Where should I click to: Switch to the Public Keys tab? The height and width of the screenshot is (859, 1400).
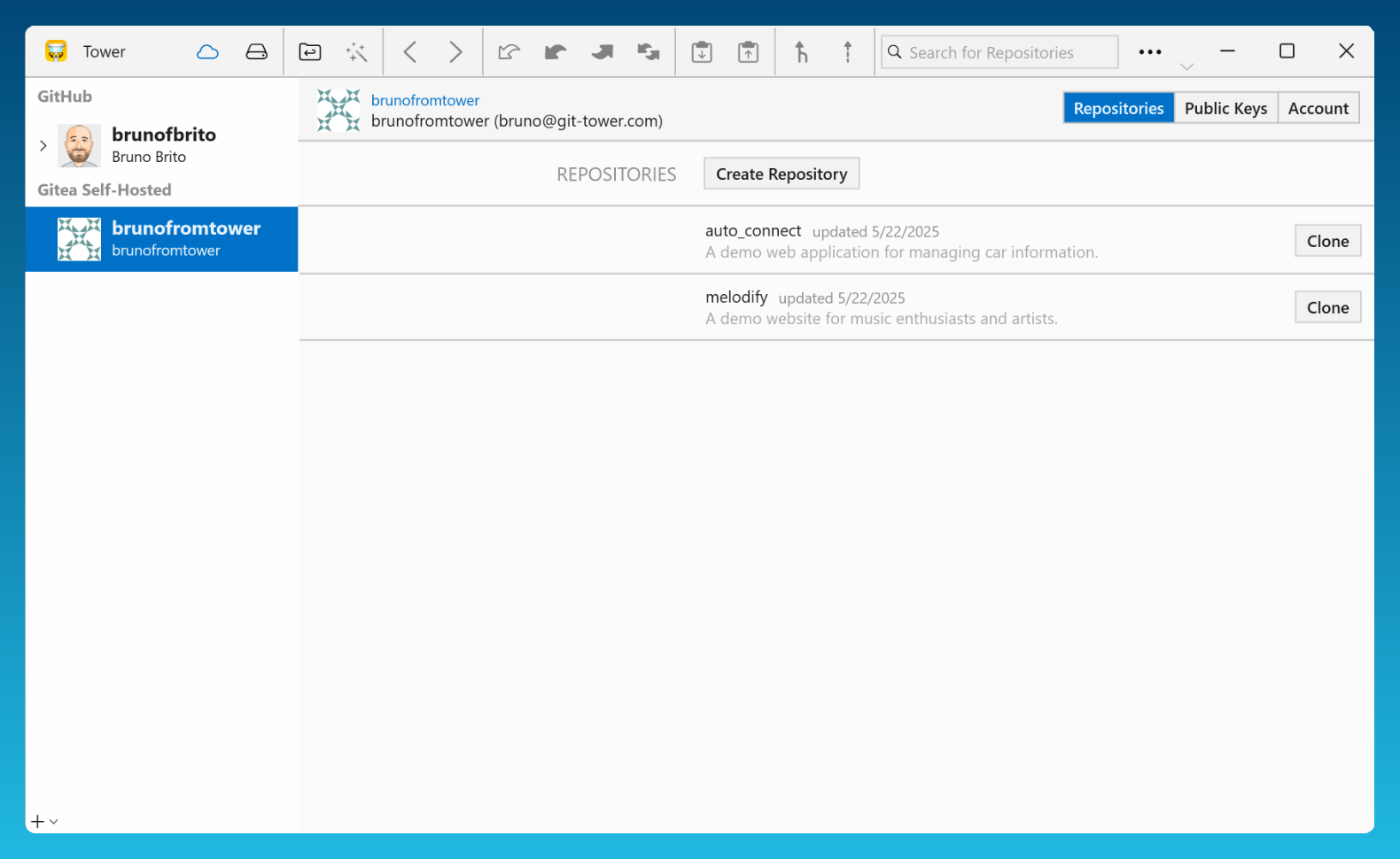click(x=1225, y=108)
